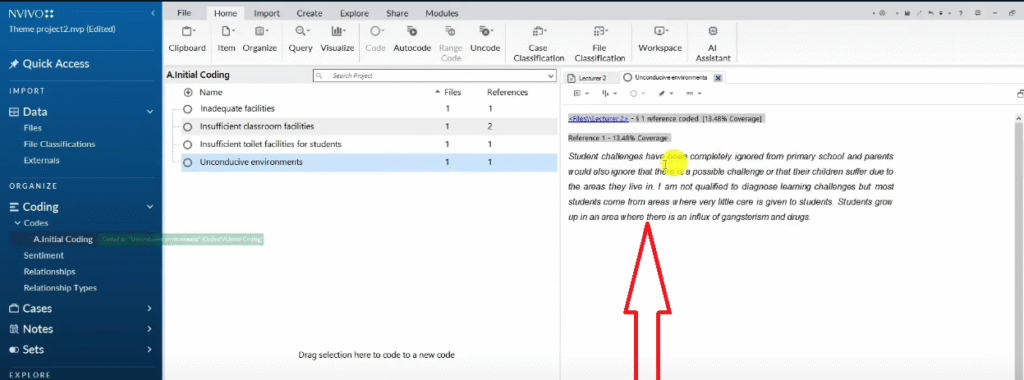The image size is (1024, 380).
Task: Click the Quick Access pin item
Action: tap(49, 64)
